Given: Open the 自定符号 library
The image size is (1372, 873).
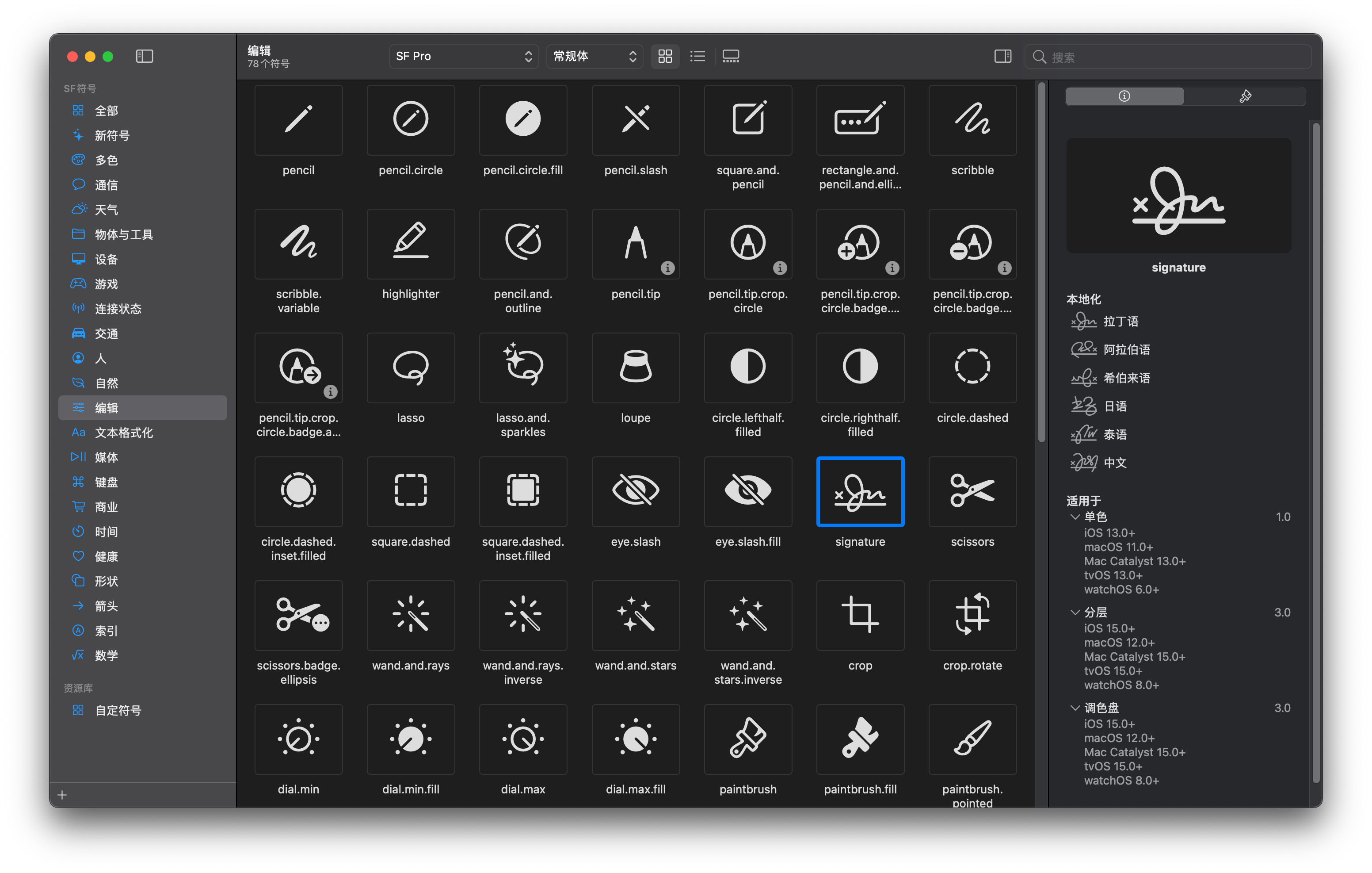Looking at the screenshot, I should tap(142, 710).
